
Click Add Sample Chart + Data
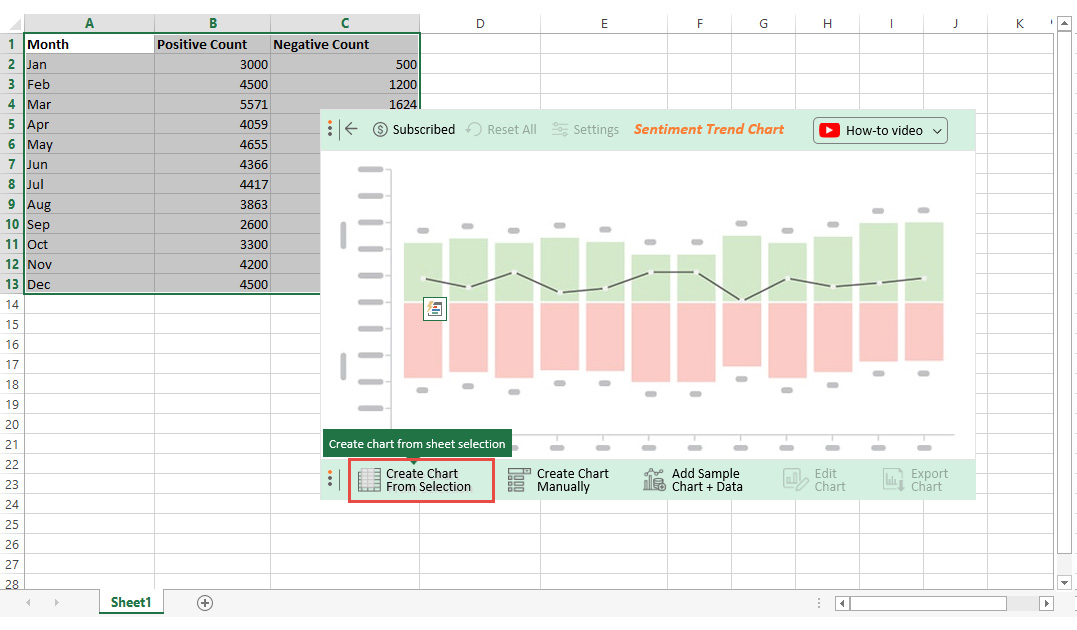(x=693, y=480)
